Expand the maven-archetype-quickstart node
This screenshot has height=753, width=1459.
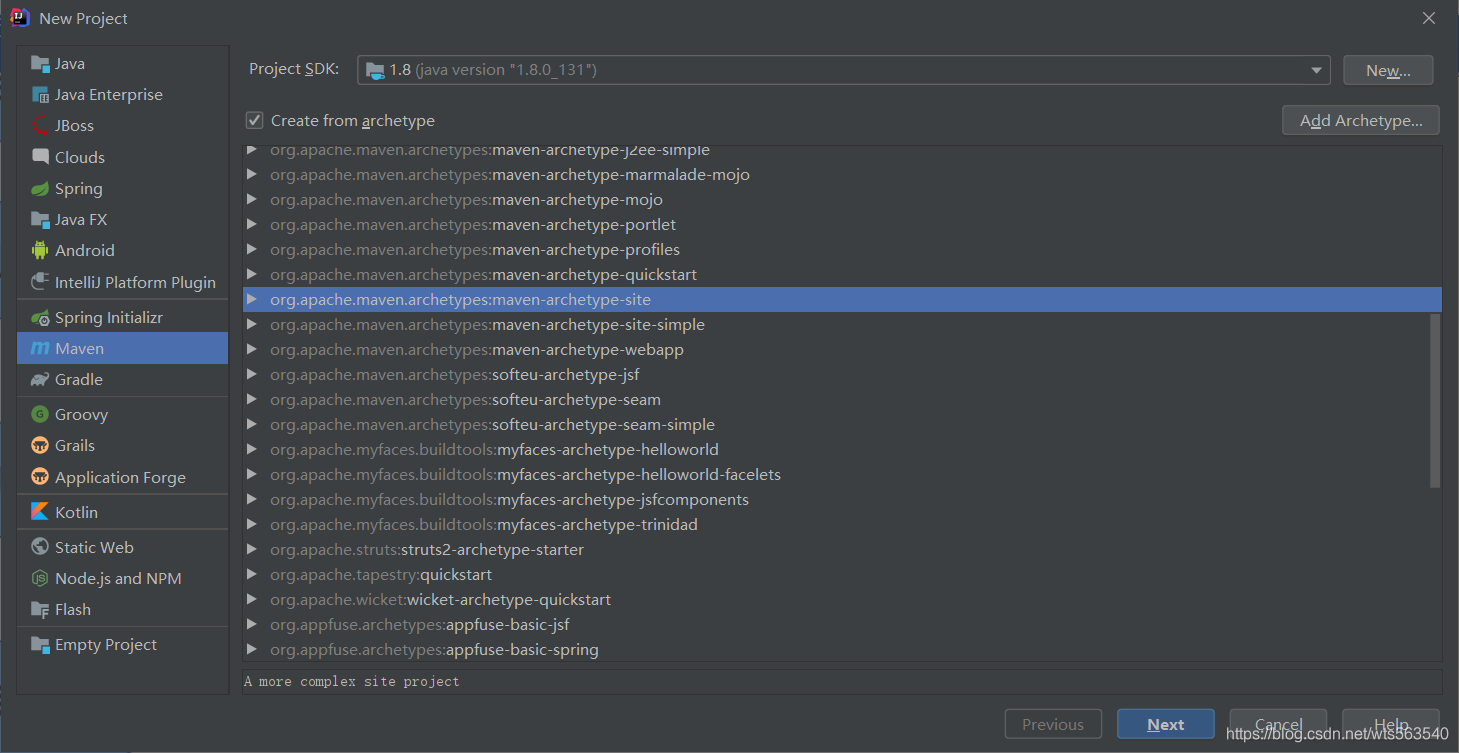[x=252, y=275]
